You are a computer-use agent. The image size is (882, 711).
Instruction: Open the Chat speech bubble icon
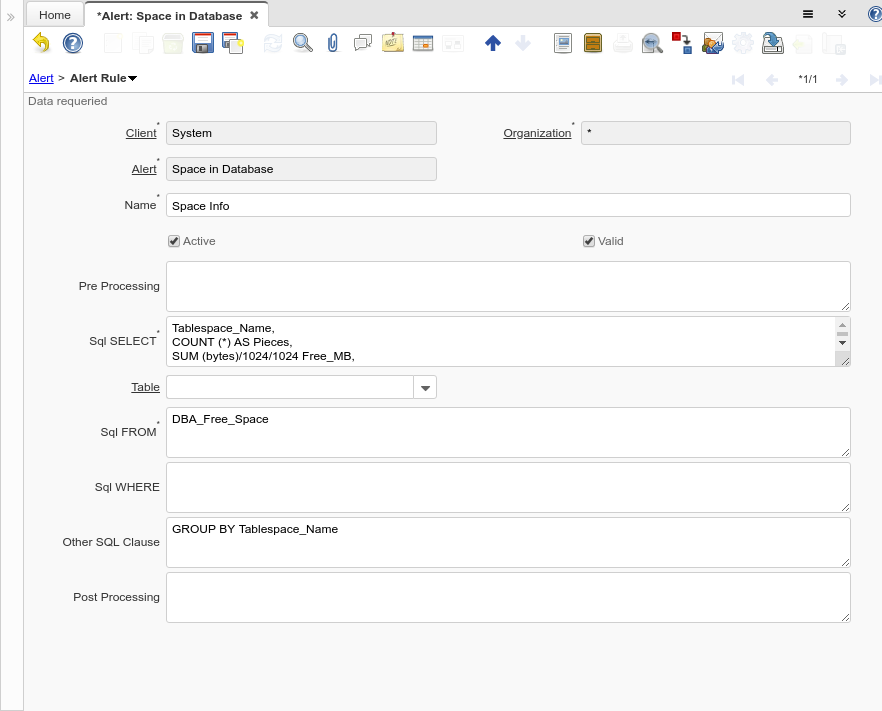click(363, 43)
